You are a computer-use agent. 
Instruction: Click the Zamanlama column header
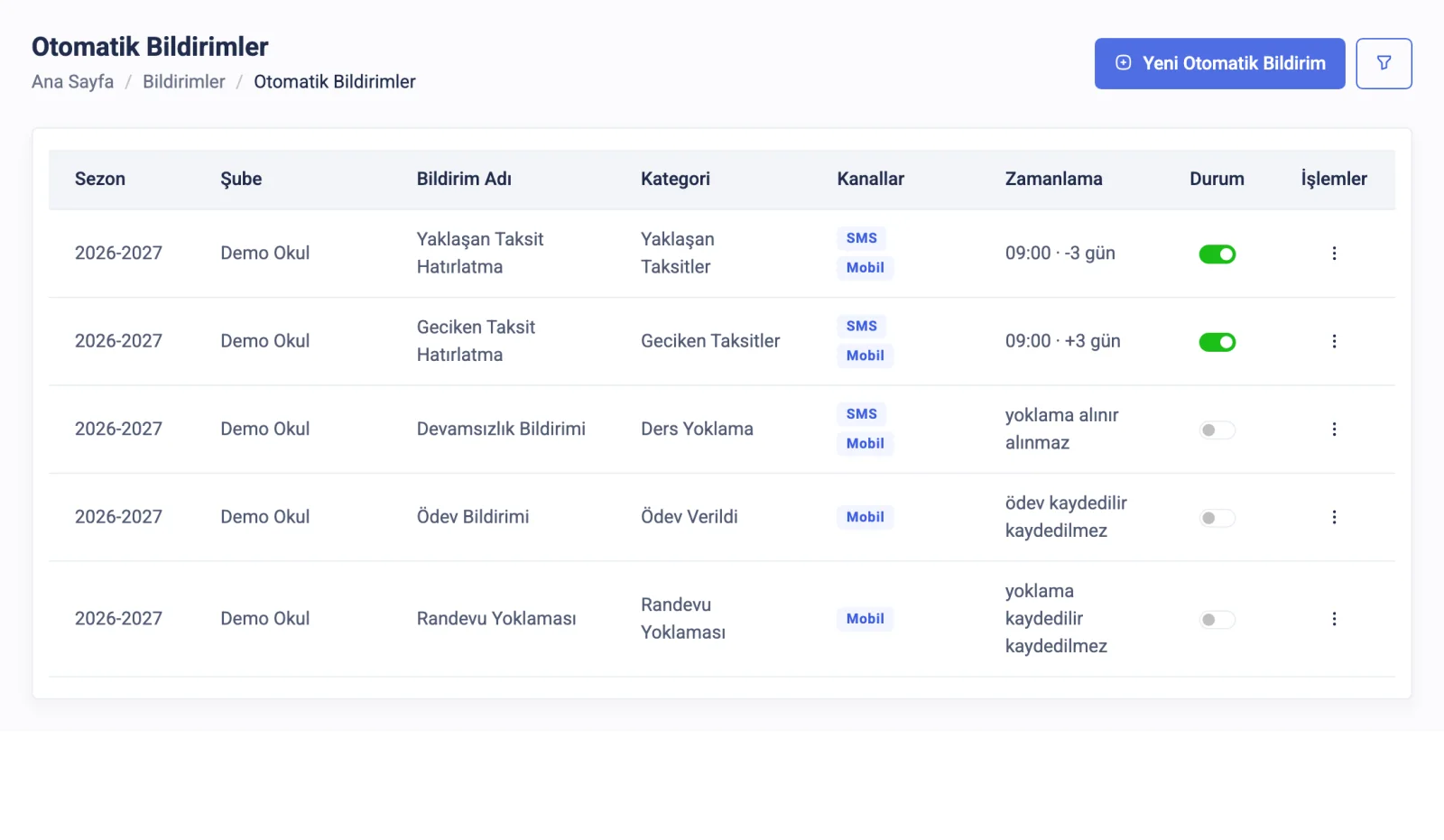(x=1053, y=179)
